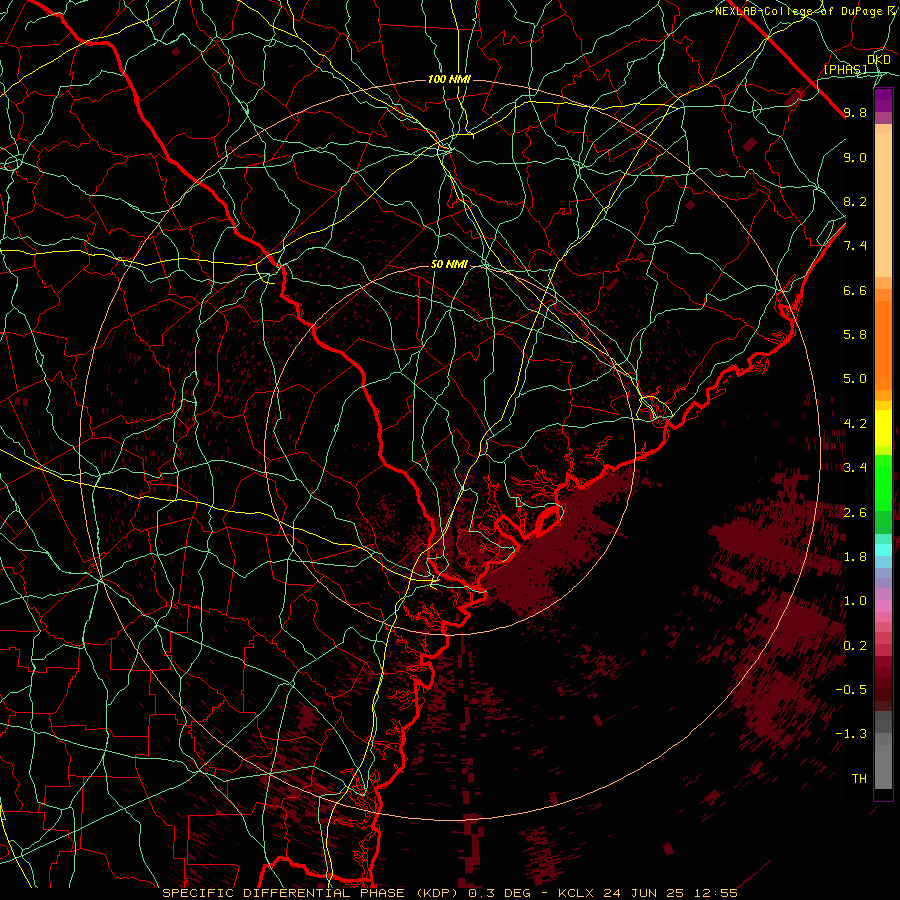This screenshot has height=900, width=900.
Task: Click the 6.6 value on the color scale
Action: [x=855, y=290]
